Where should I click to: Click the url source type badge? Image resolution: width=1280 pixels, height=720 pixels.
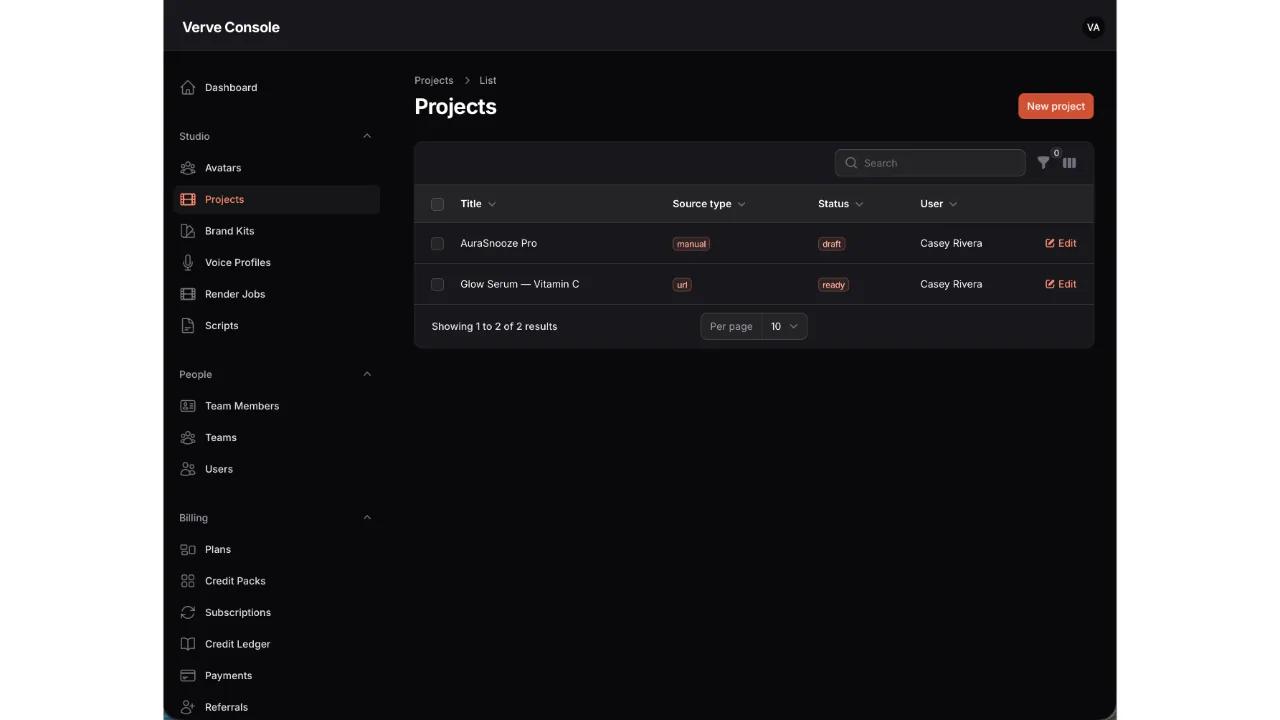point(682,285)
